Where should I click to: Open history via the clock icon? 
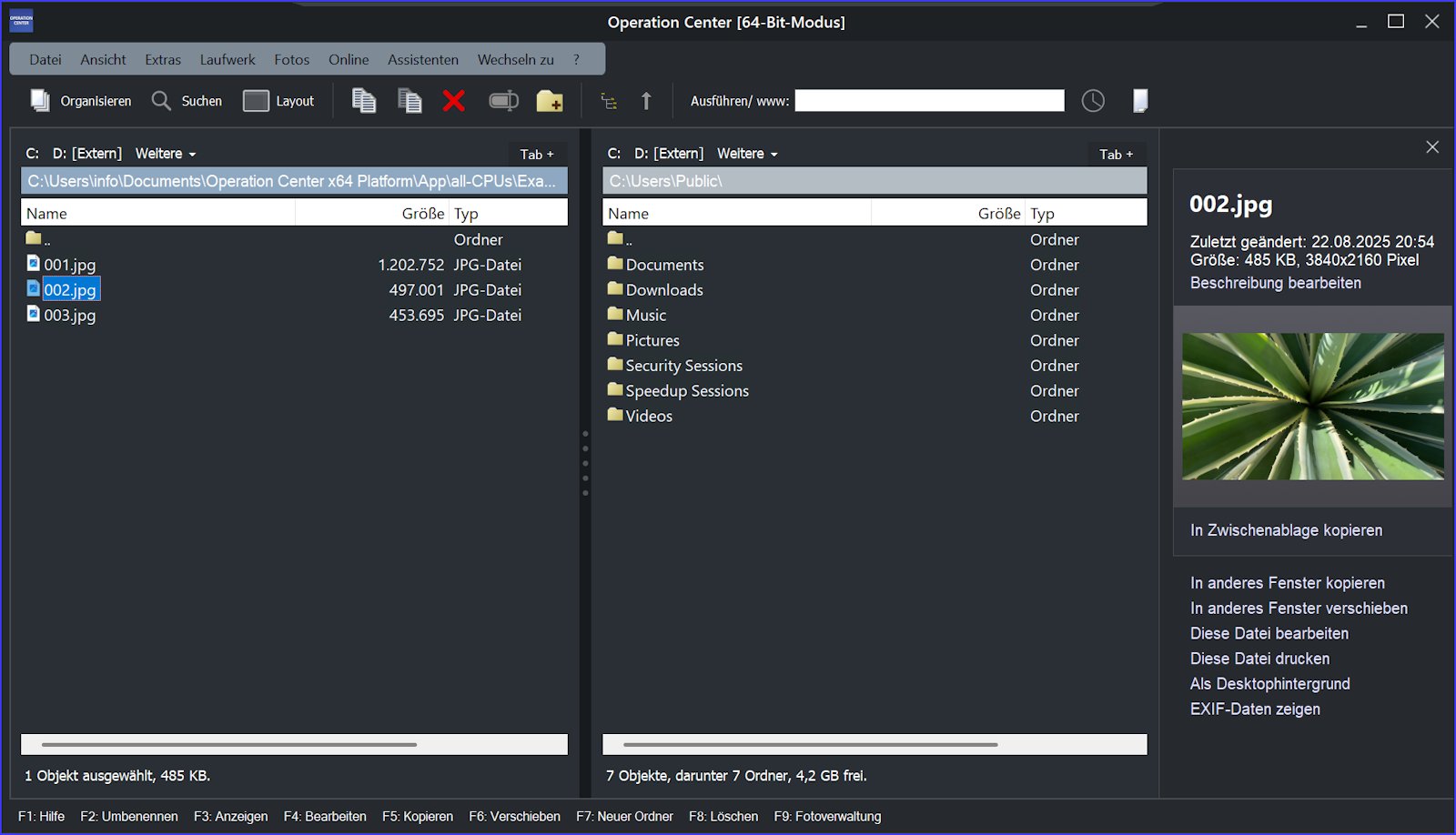[x=1093, y=101]
